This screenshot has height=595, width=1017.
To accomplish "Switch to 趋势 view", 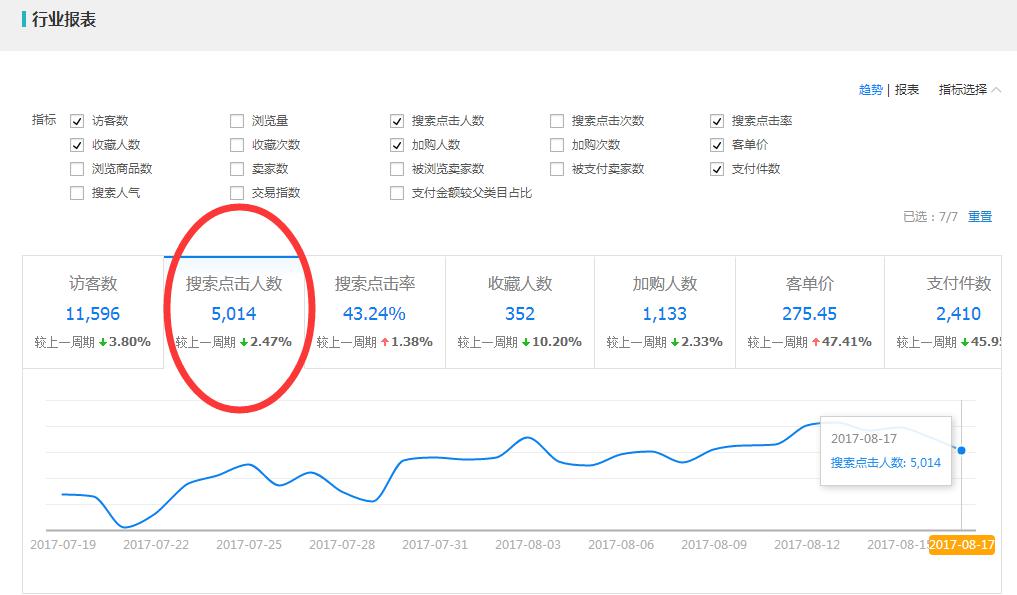I will (x=870, y=90).
